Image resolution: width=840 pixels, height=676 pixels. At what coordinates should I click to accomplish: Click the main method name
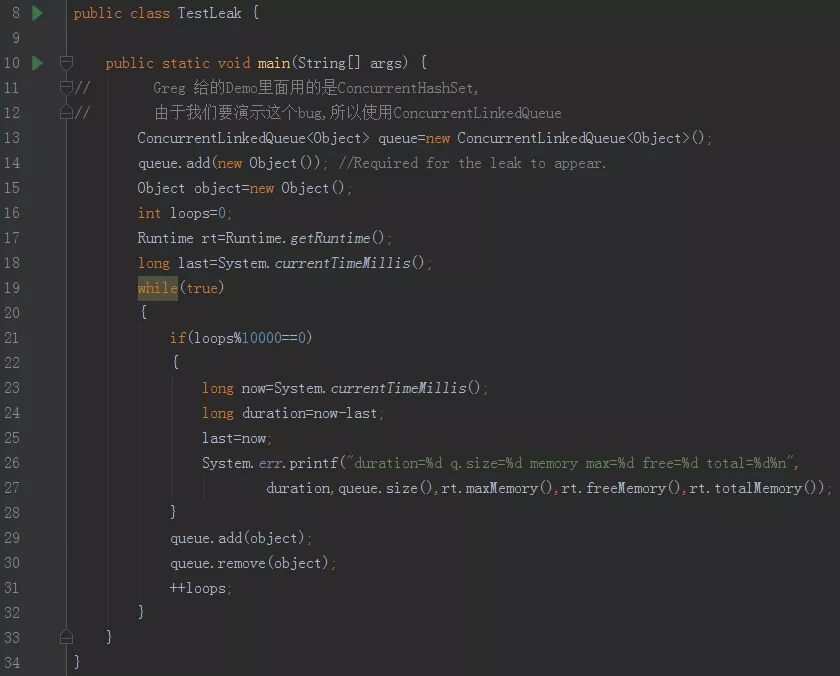point(274,63)
